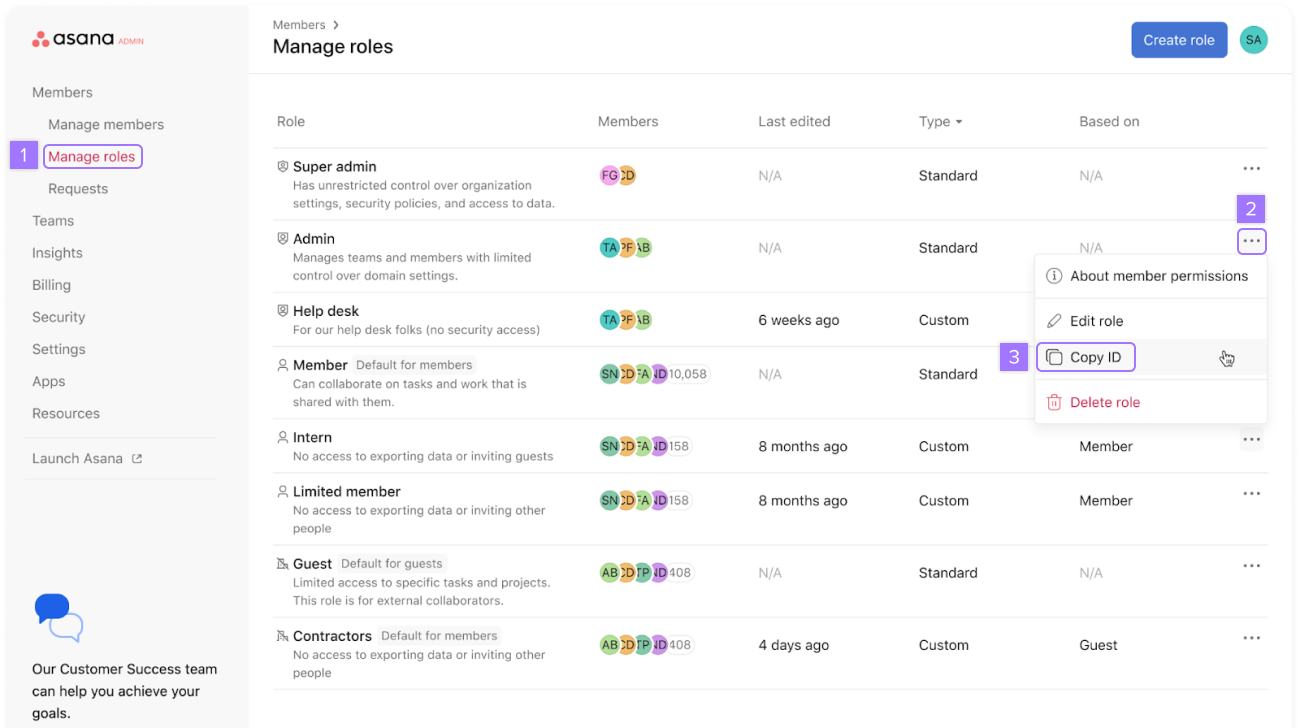The width and height of the screenshot is (1300, 728).
Task: Click the SA profile avatar
Action: (x=1253, y=40)
